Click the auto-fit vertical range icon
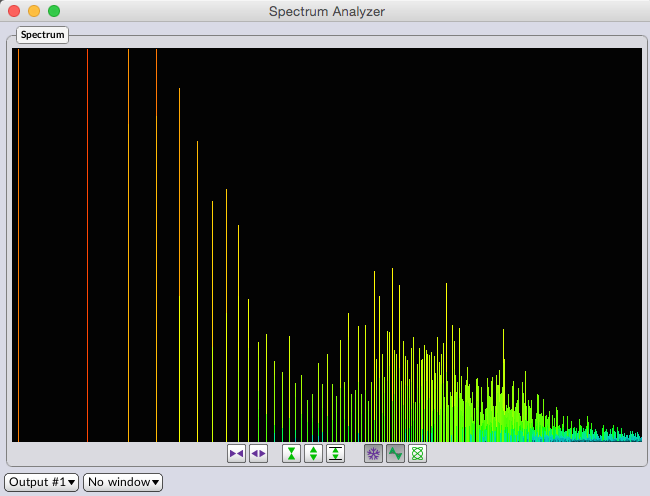 335,454
